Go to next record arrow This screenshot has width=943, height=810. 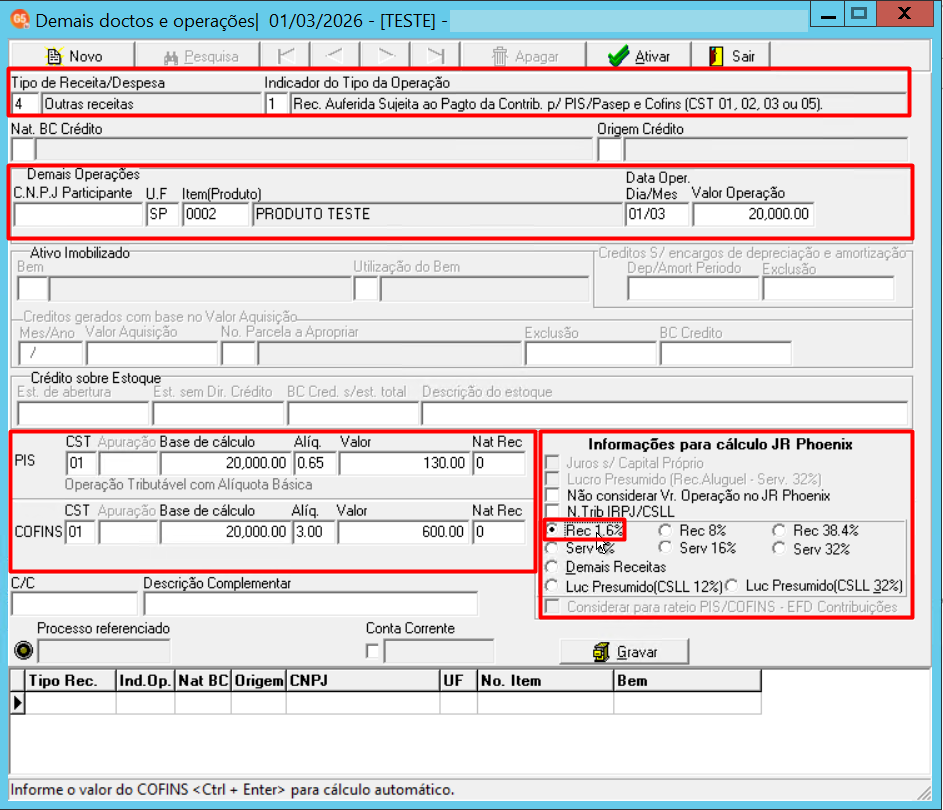386,56
